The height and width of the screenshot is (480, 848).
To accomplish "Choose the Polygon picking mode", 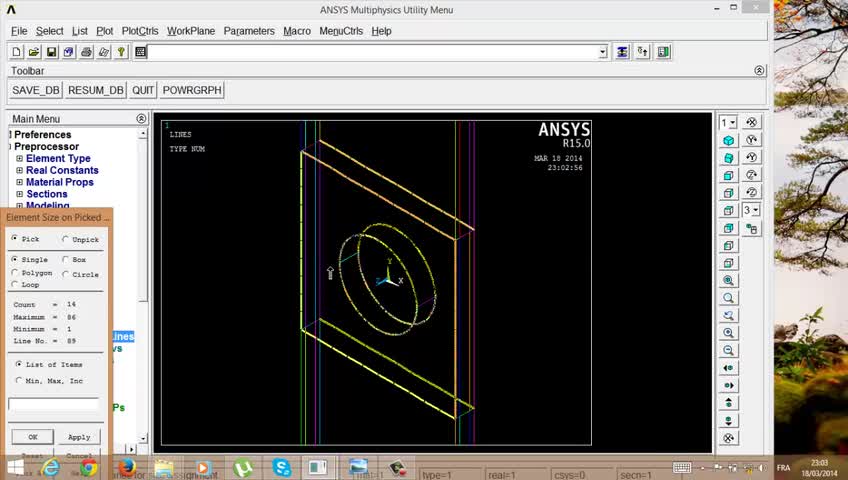I will click(15, 273).
